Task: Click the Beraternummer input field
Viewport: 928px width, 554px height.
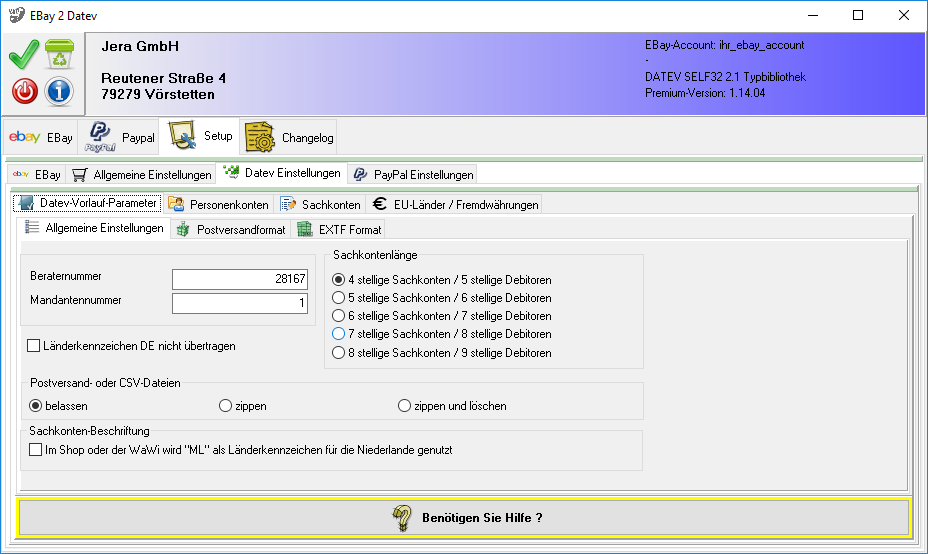Action: pyautogui.click(x=239, y=279)
